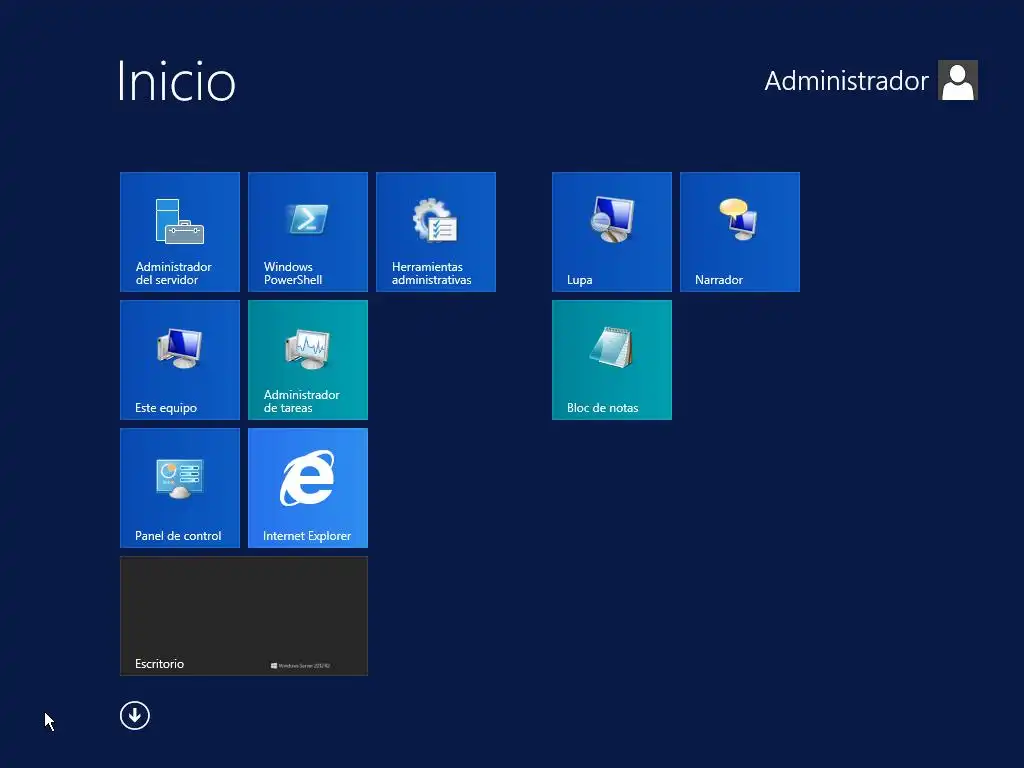The width and height of the screenshot is (1024, 768).
Task: Open Bloc de notas tile
Action: (x=611, y=360)
